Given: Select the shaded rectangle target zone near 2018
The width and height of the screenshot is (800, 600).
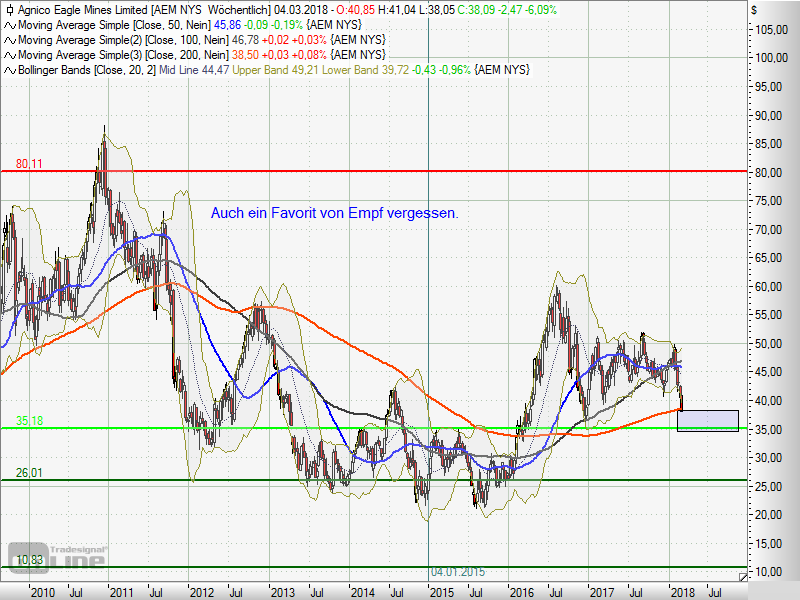Looking at the screenshot, I should [707, 420].
